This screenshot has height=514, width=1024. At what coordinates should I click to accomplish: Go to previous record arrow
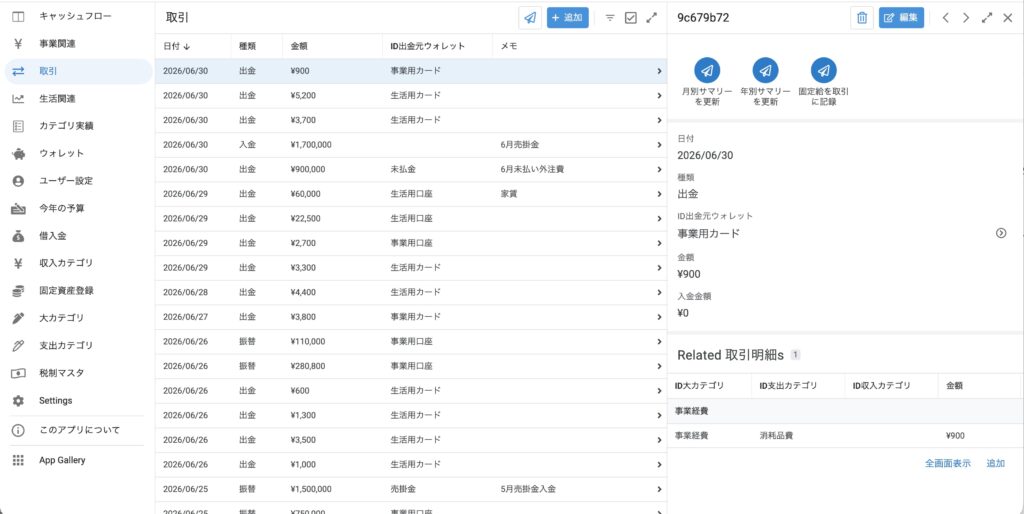click(945, 18)
